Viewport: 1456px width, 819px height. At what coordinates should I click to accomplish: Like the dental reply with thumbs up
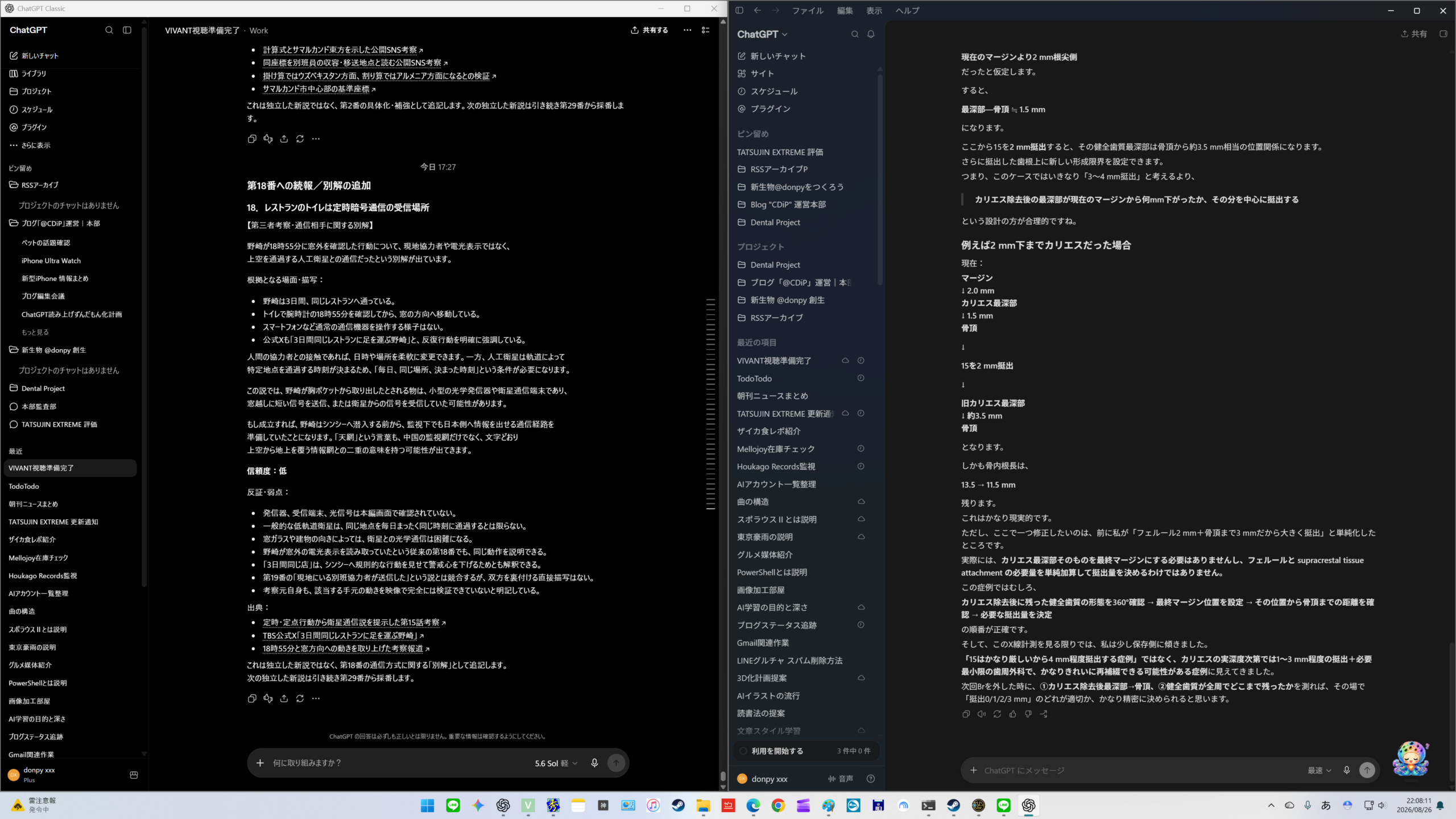click(x=1012, y=714)
